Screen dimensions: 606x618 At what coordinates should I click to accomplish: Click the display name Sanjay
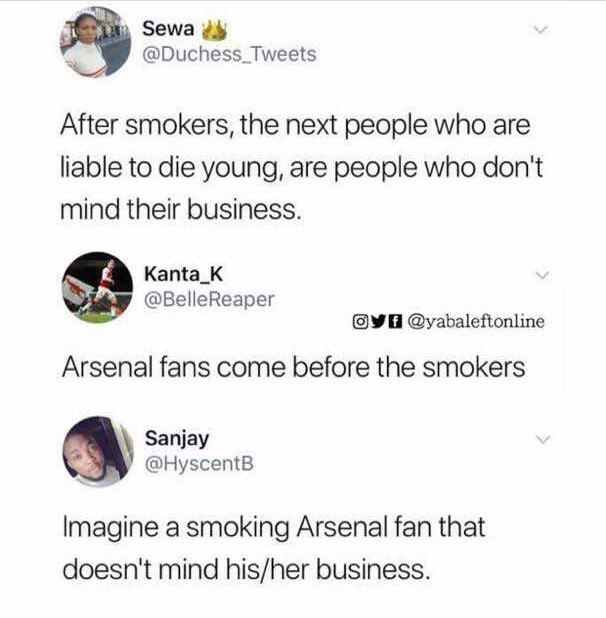177,439
